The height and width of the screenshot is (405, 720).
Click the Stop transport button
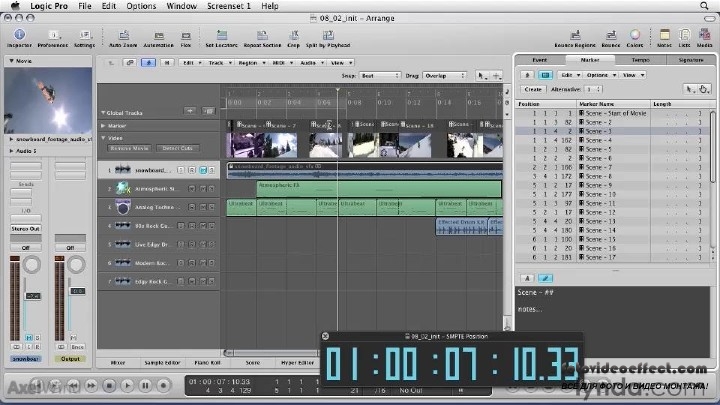click(109, 386)
